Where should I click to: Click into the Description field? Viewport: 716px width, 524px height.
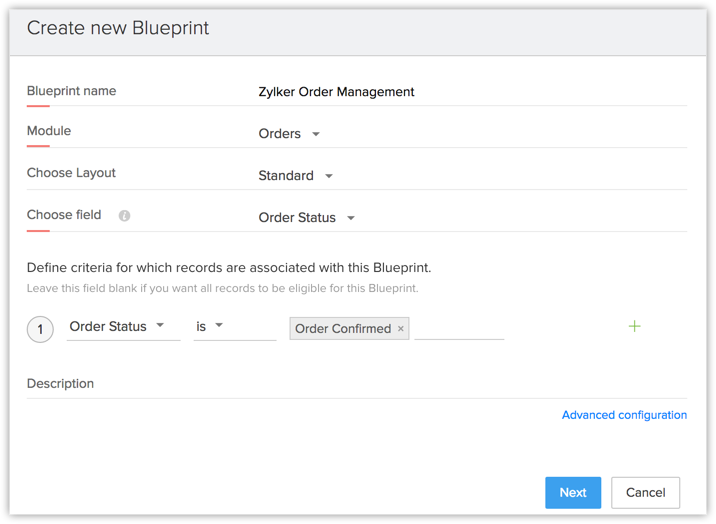356,385
